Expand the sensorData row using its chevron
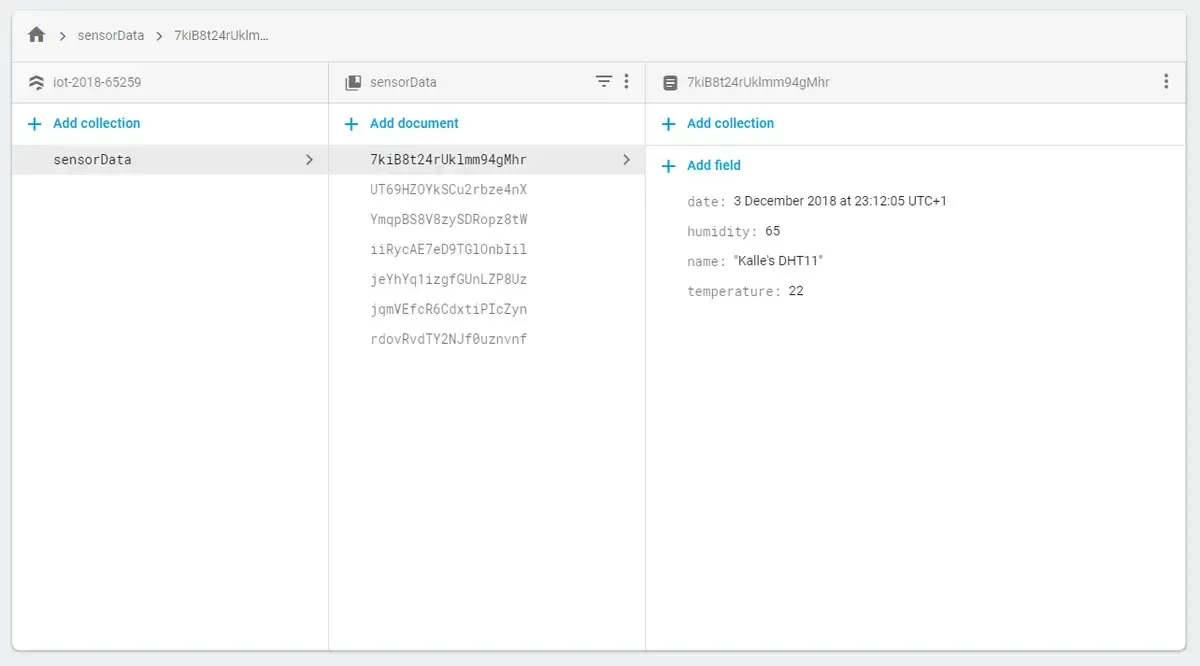Viewport: 1200px width, 666px height. pos(310,159)
